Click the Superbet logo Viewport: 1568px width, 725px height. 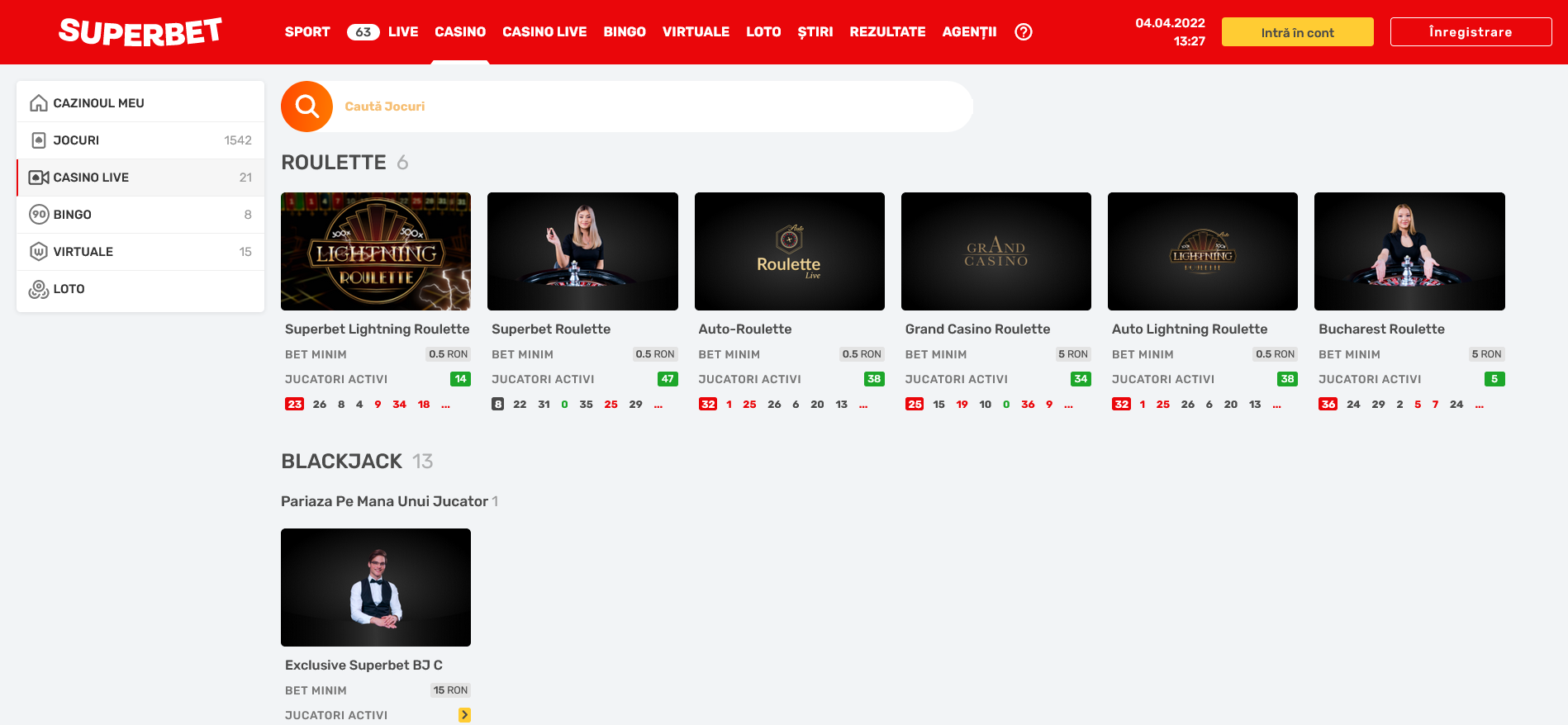click(140, 32)
